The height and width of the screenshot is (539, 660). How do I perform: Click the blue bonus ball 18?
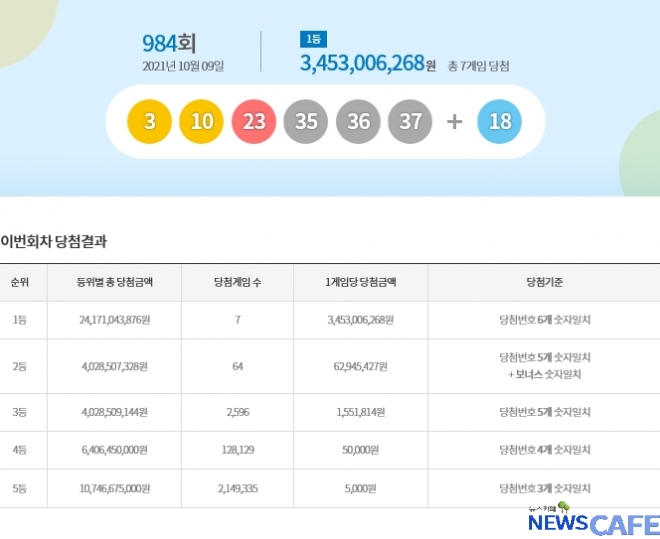[x=500, y=122]
